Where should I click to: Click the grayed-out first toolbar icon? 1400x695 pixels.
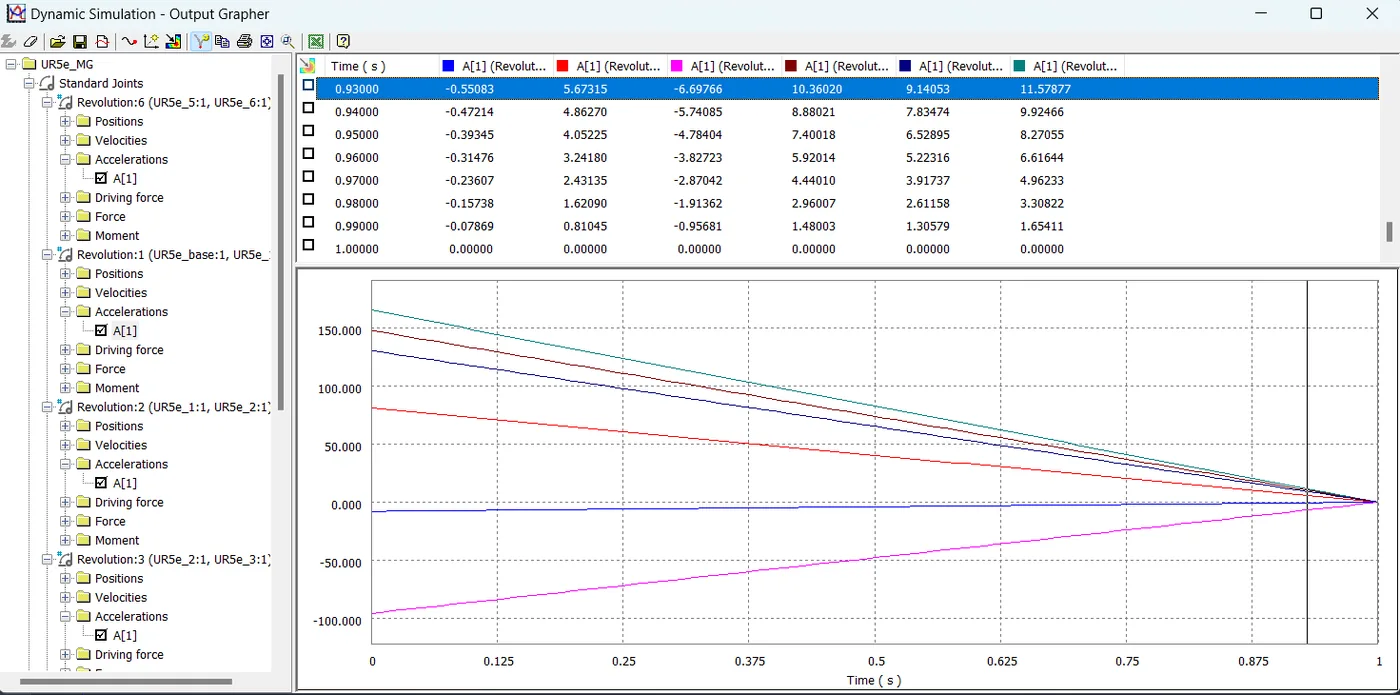tap(9, 42)
